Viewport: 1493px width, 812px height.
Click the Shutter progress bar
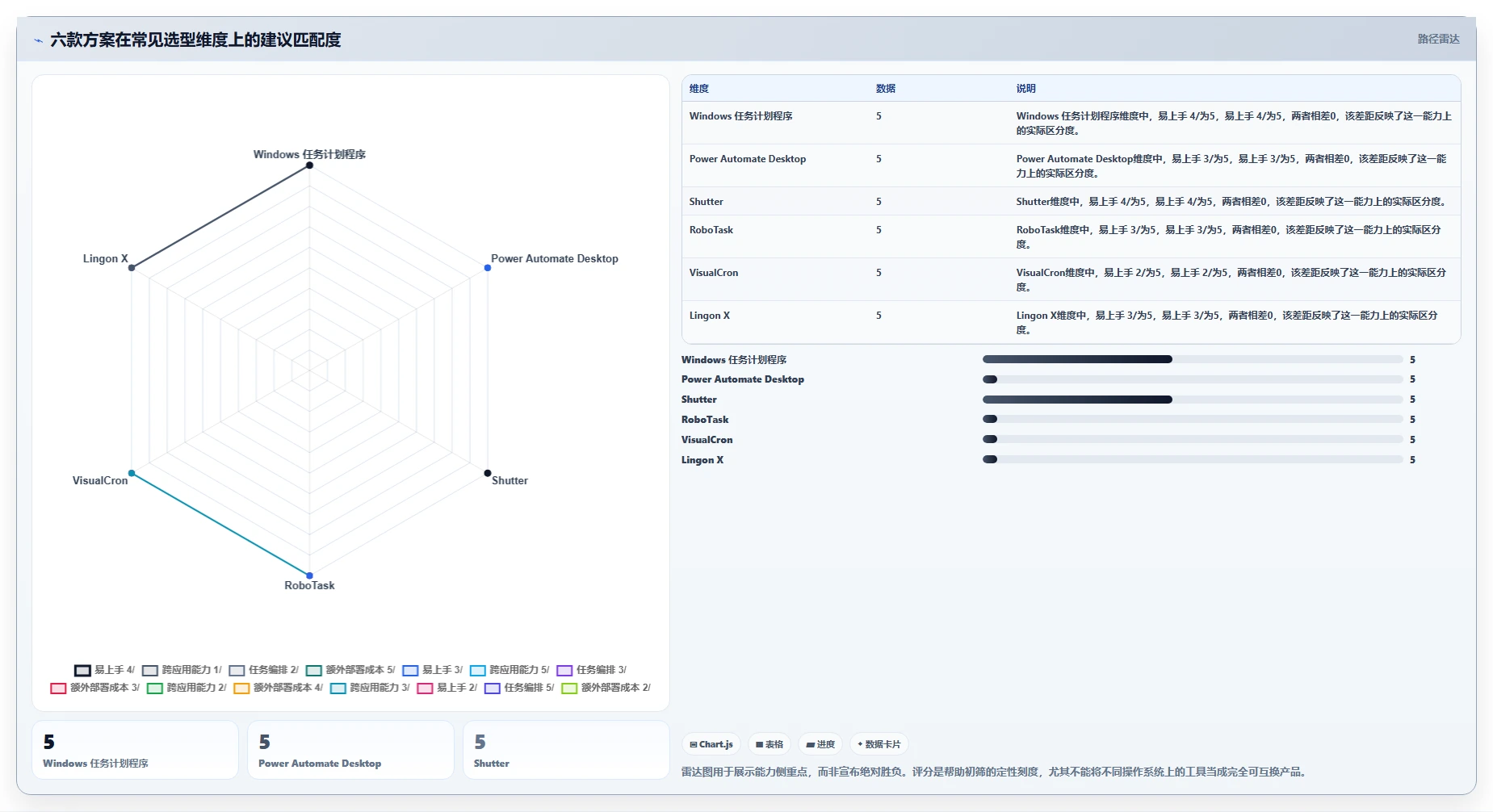click(1193, 400)
